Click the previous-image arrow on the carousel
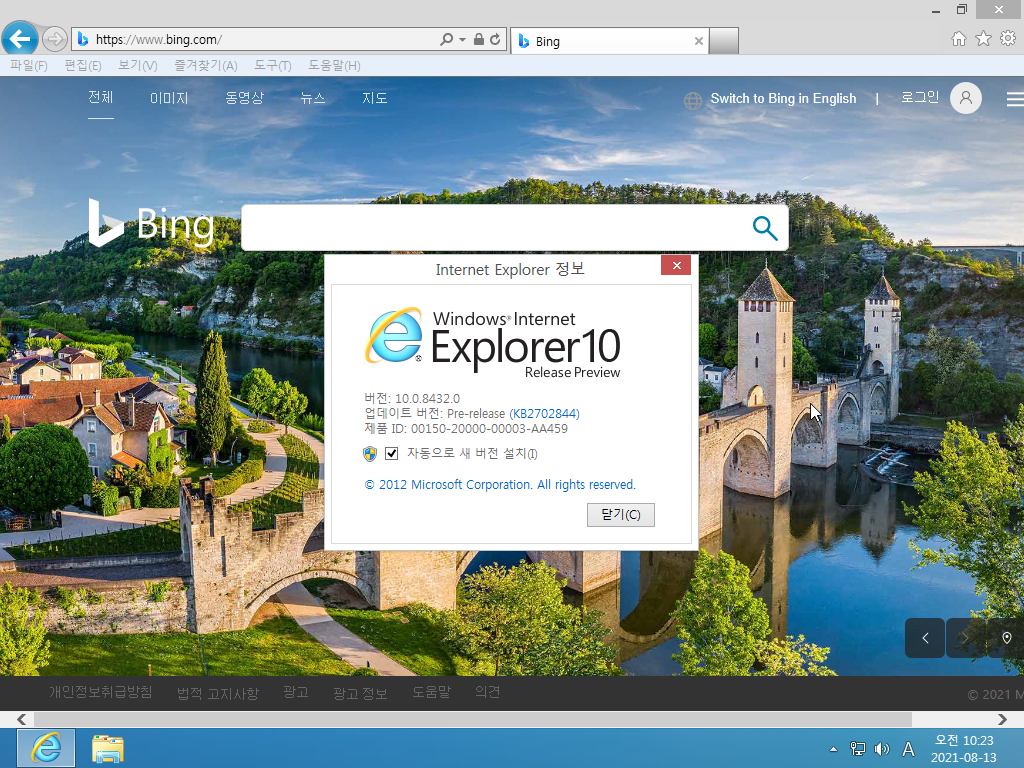 [x=923, y=638]
